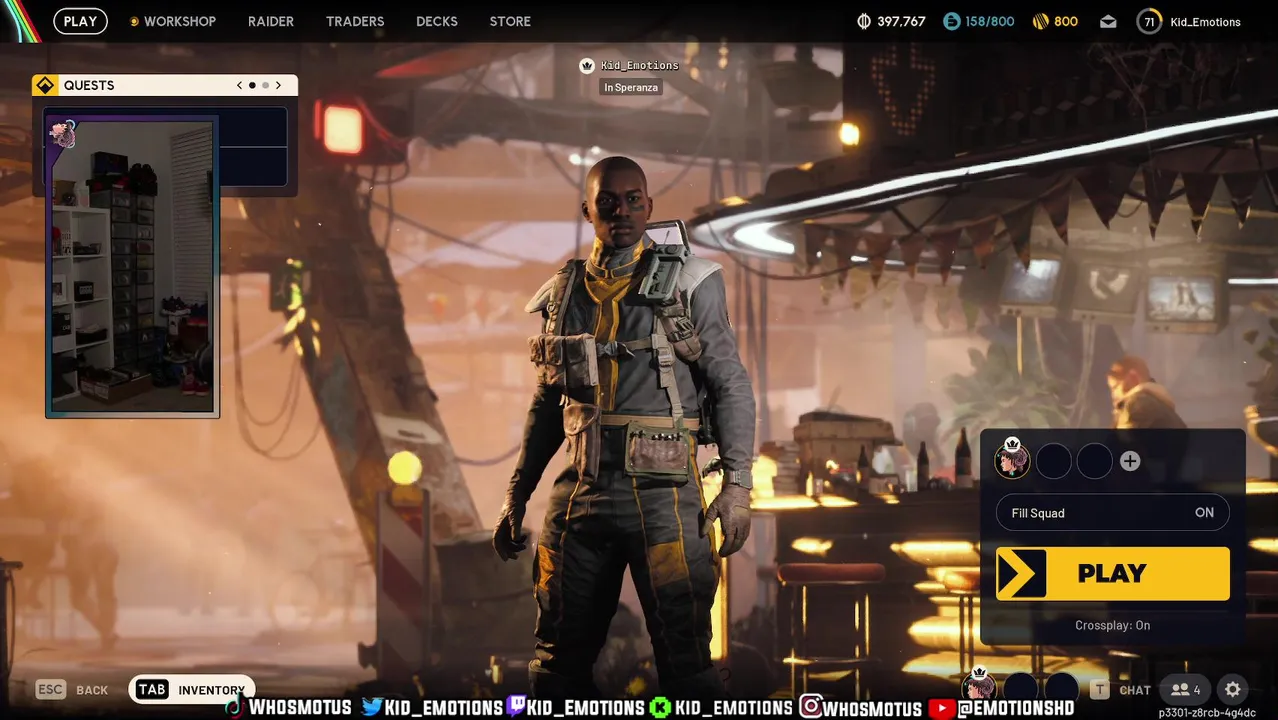
Task: Go to previous quest page arrow
Action: pos(239,85)
